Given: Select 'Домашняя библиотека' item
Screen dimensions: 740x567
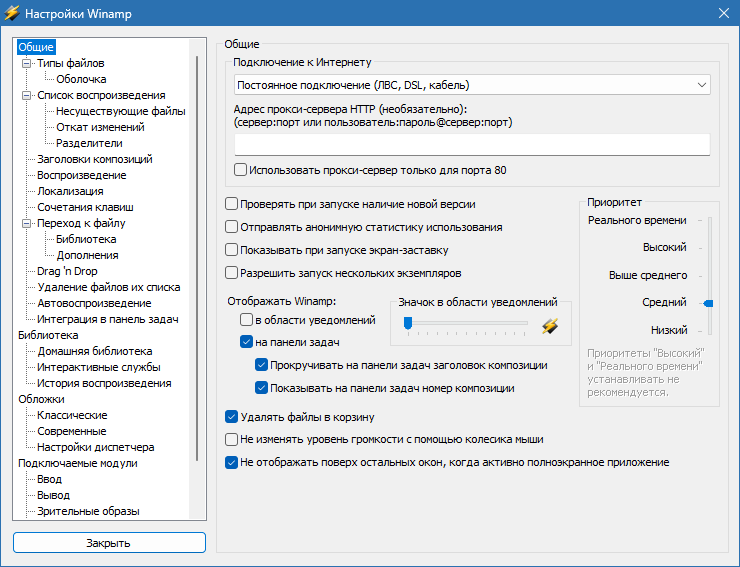Looking at the screenshot, I should (95, 351).
